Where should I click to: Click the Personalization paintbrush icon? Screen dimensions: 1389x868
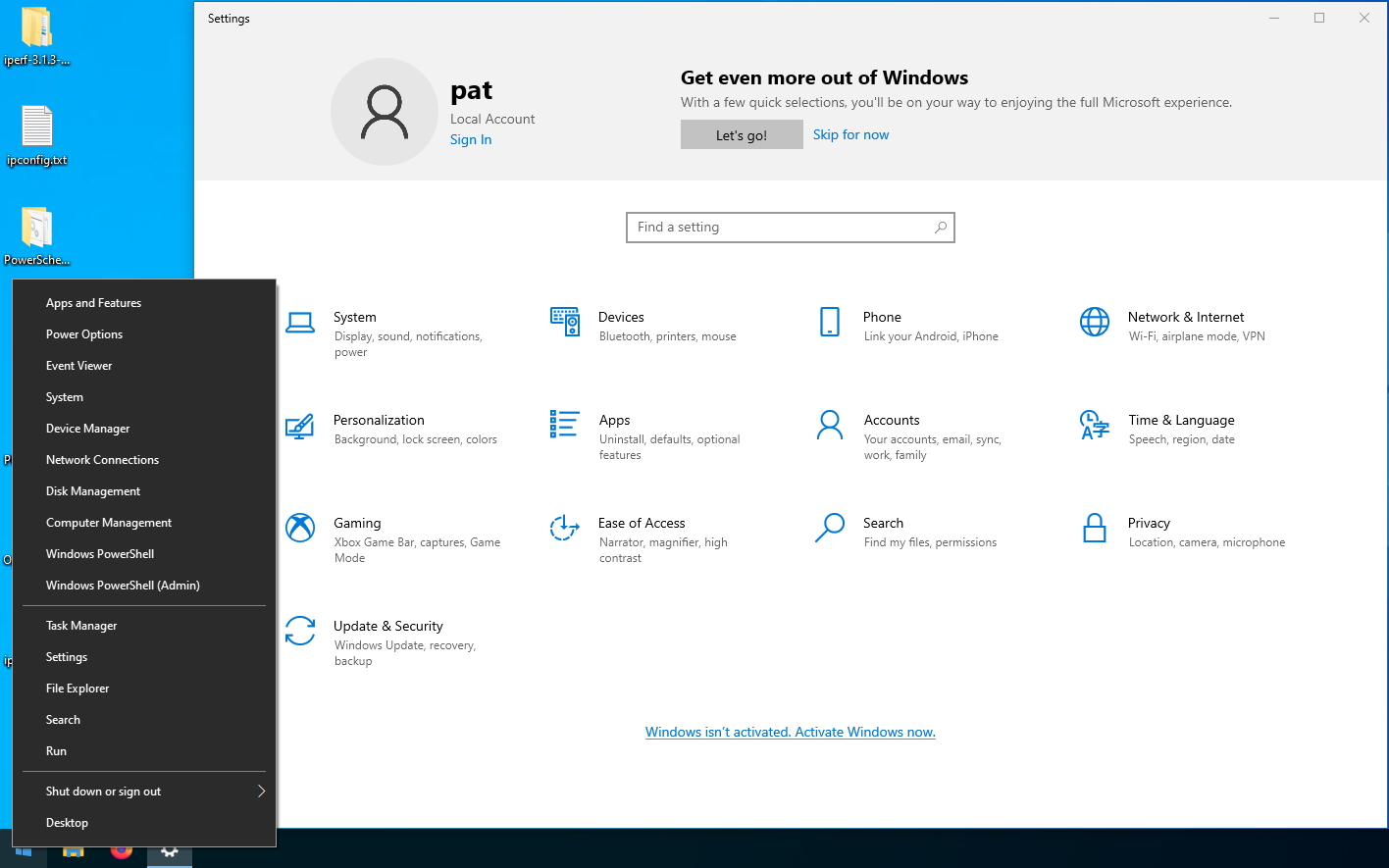(x=300, y=425)
